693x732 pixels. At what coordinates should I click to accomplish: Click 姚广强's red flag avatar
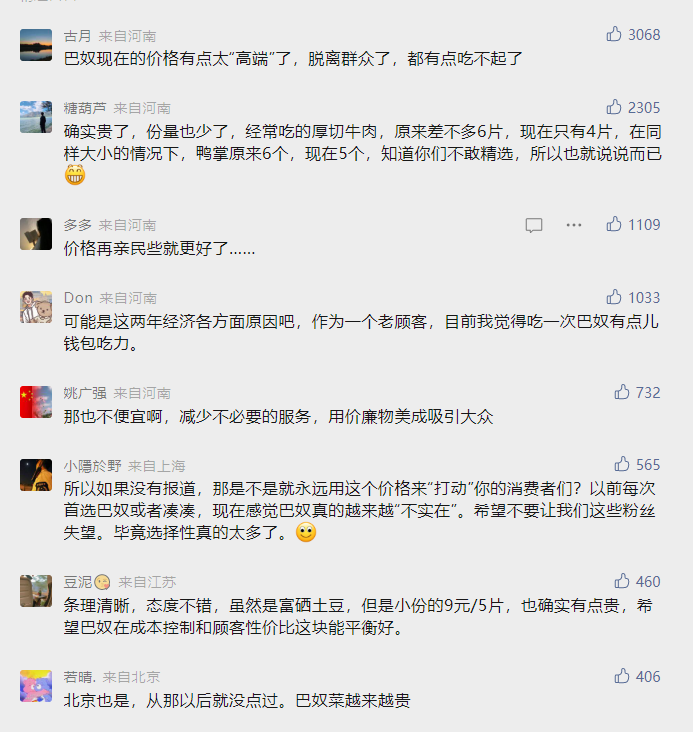pos(36,402)
